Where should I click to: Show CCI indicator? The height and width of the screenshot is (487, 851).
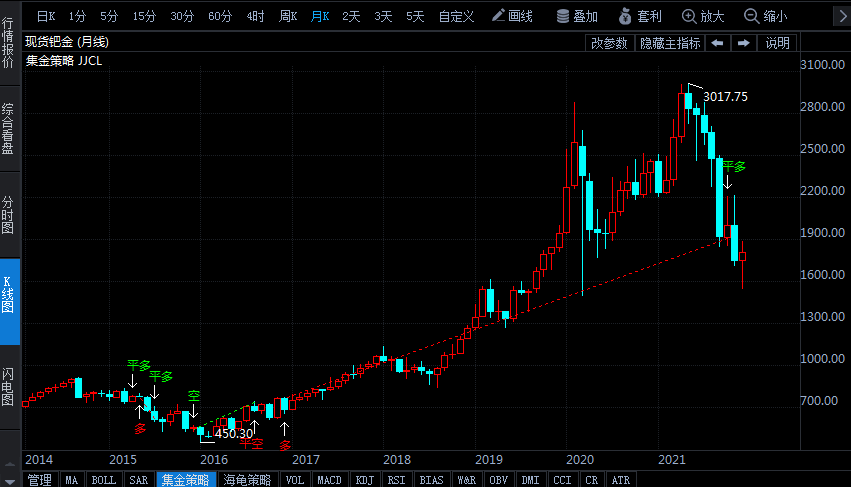point(562,480)
